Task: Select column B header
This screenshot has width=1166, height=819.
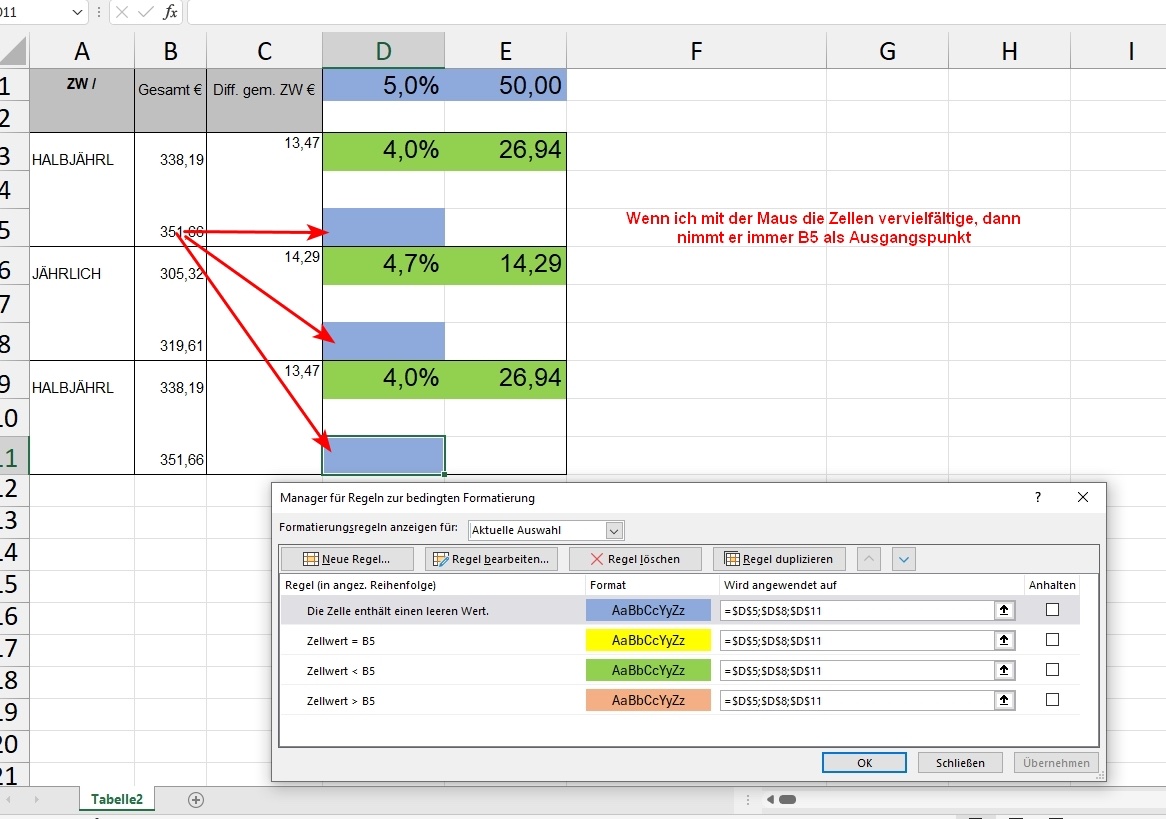Action: click(170, 51)
